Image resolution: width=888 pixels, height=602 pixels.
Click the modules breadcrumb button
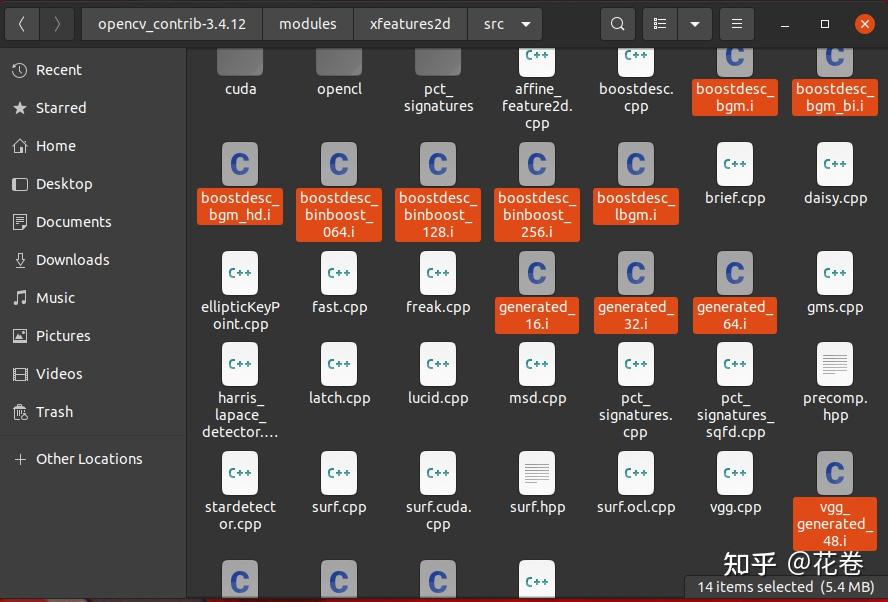point(307,23)
